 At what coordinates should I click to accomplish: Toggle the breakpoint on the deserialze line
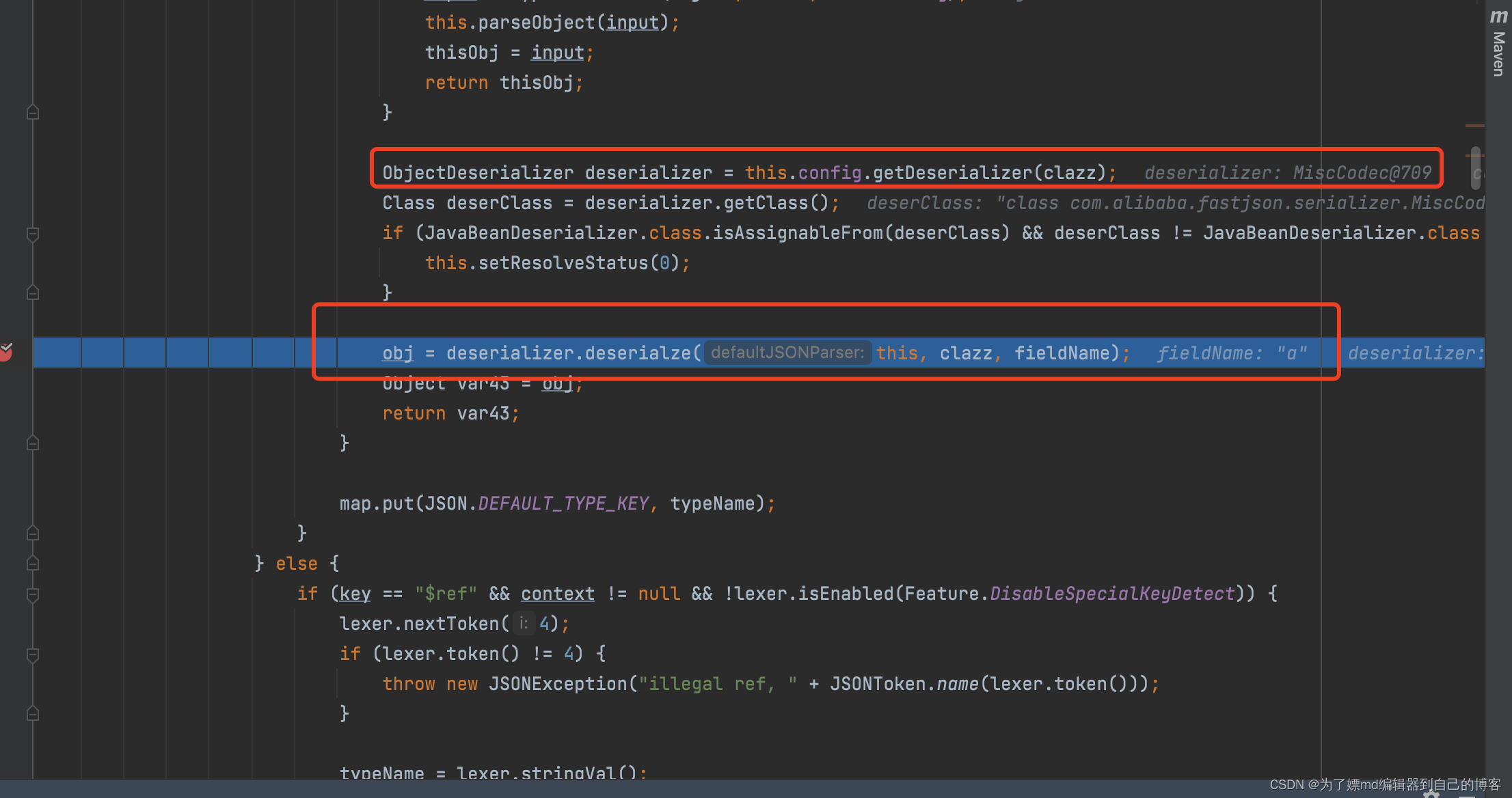(6, 352)
